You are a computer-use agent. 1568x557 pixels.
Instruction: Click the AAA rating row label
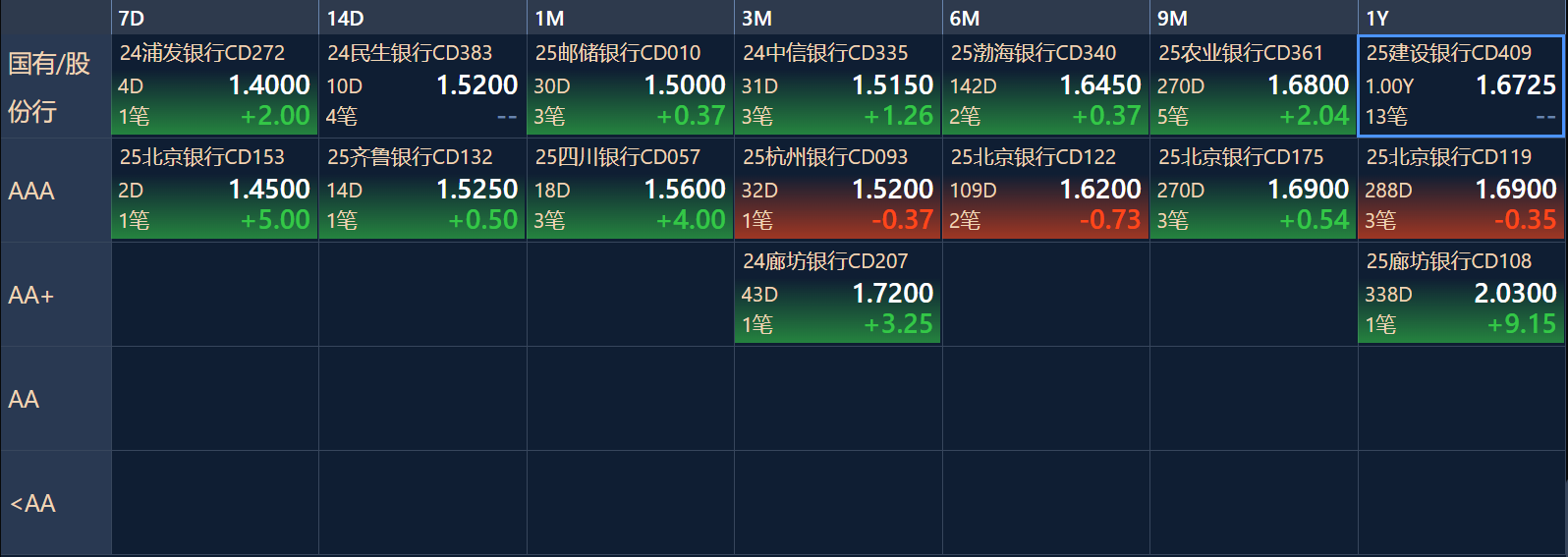(55, 191)
